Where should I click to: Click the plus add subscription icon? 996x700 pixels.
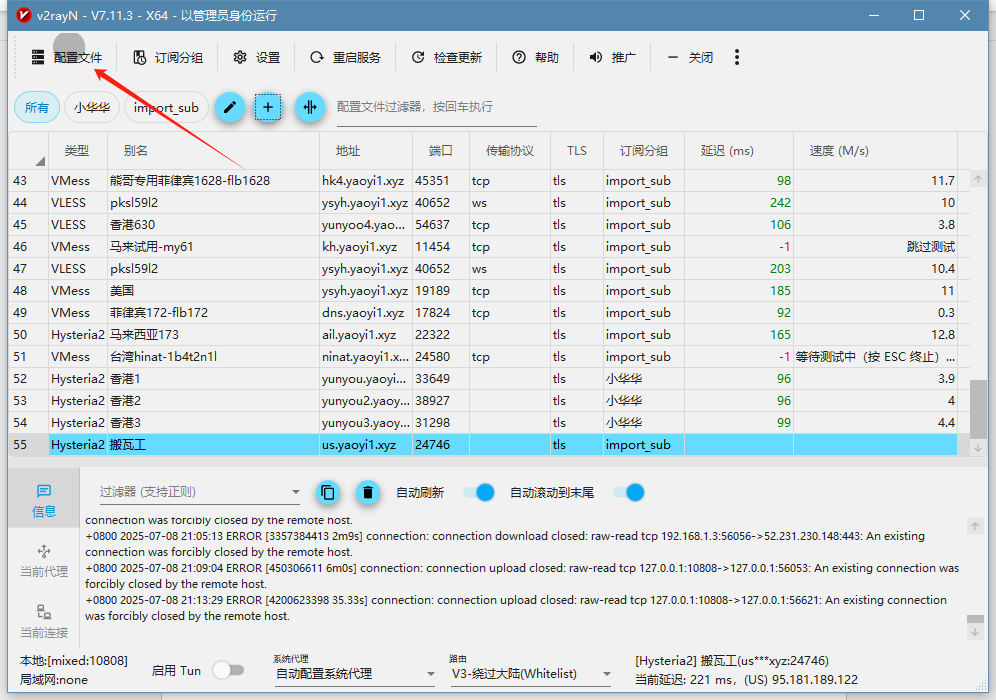tap(268, 107)
